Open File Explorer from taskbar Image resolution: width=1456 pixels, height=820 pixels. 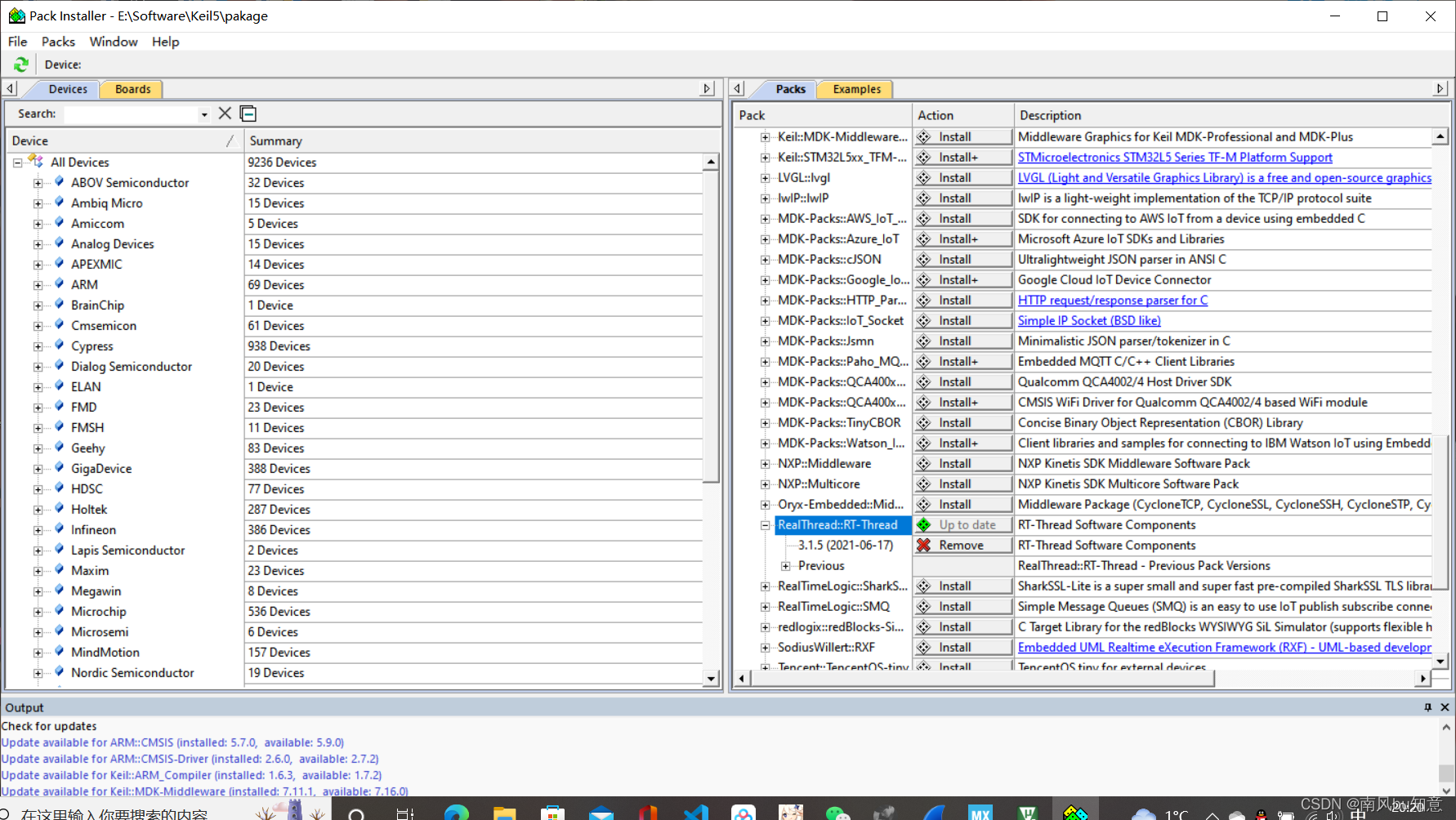[505, 812]
